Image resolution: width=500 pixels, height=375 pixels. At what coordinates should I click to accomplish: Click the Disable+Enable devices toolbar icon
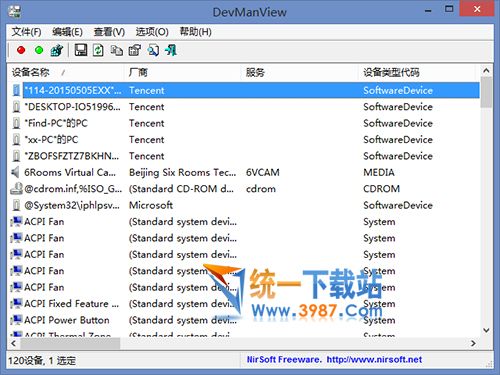[57, 50]
